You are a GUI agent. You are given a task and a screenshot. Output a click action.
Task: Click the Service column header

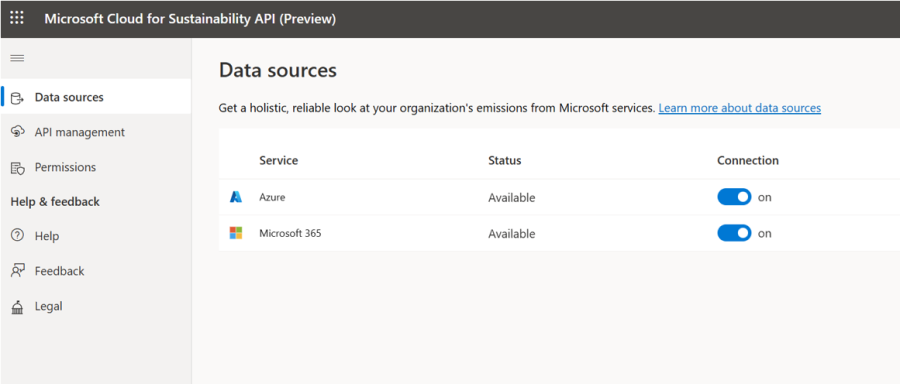pyautogui.click(x=278, y=160)
